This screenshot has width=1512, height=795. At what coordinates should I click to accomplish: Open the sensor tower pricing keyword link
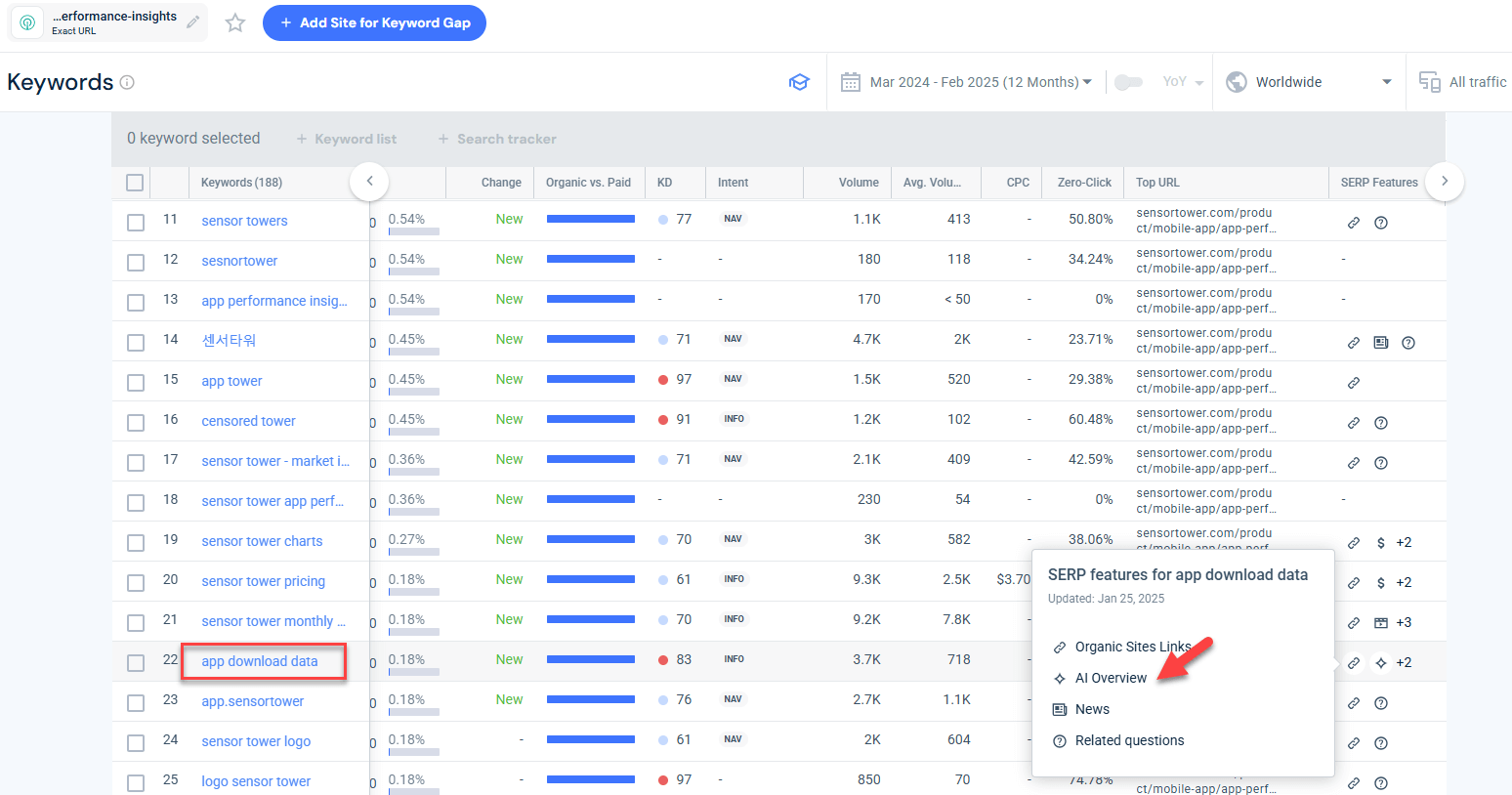(x=263, y=581)
